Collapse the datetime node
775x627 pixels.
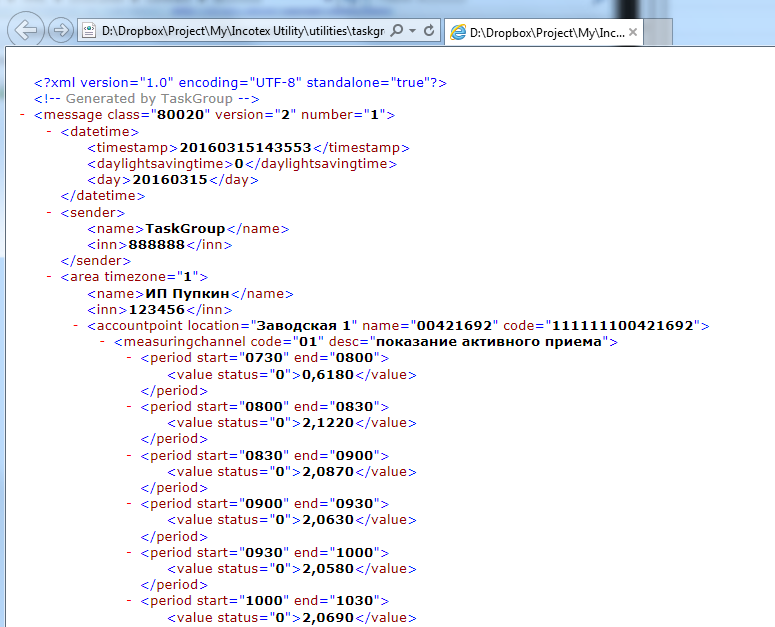(49, 131)
